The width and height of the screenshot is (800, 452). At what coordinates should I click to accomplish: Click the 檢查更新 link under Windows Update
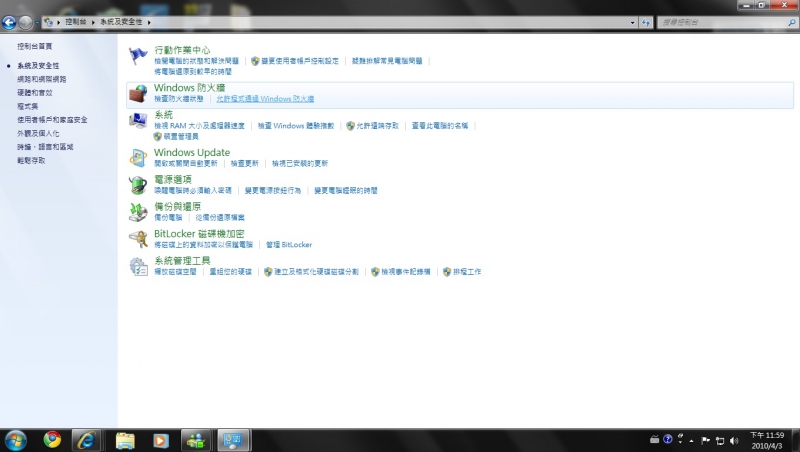coord(244,163)
